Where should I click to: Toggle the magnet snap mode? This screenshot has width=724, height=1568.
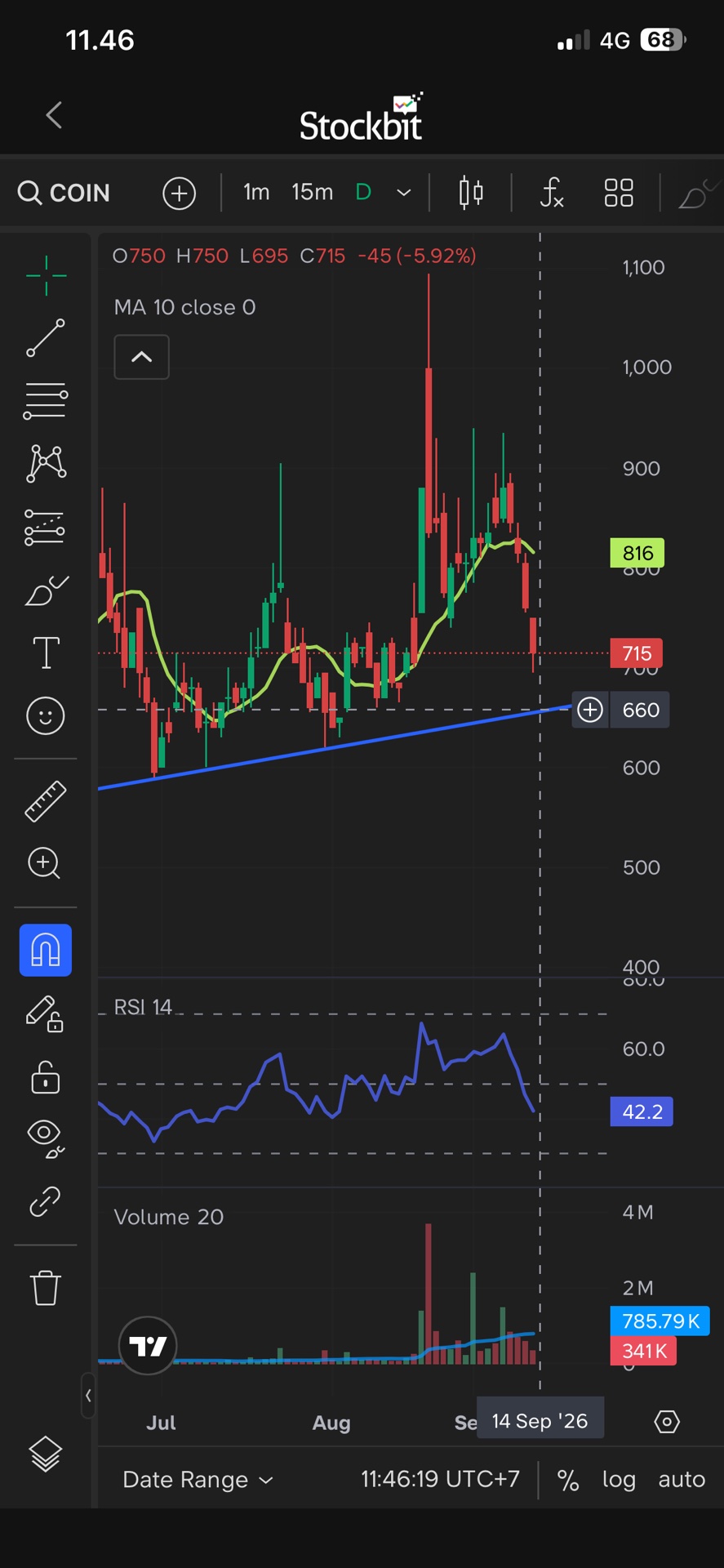[x=46, y=951]
